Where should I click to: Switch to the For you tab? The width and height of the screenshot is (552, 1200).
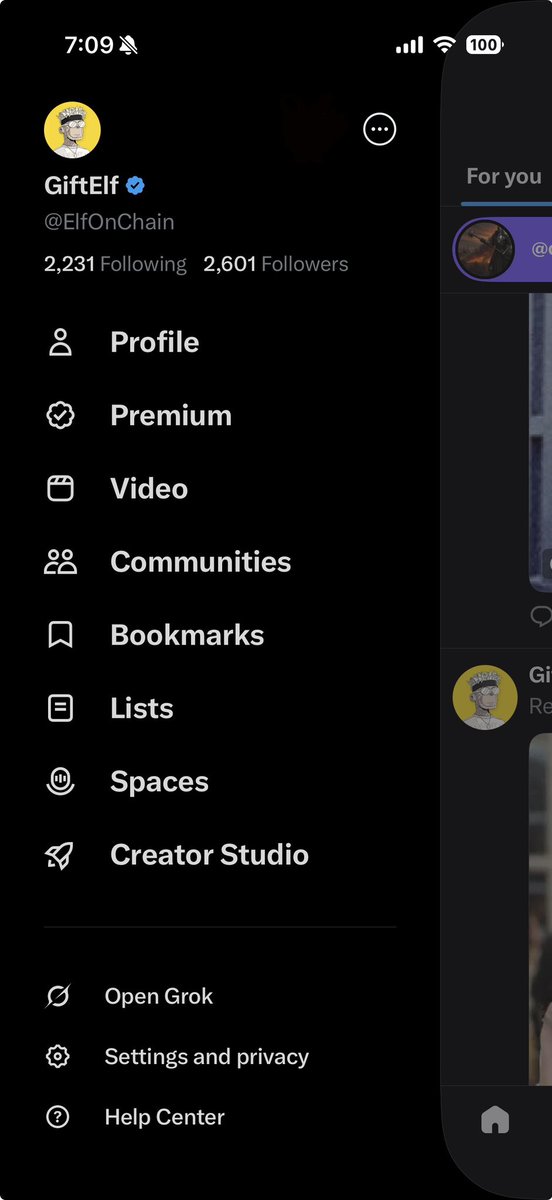click(504, 177)
